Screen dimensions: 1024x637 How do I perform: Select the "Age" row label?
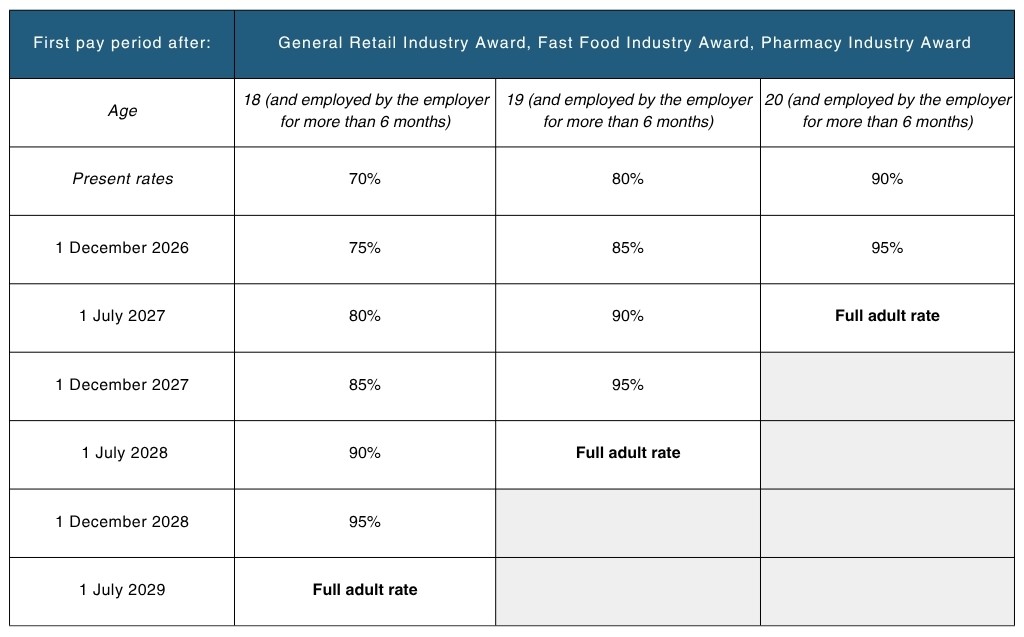click(122, 111)
